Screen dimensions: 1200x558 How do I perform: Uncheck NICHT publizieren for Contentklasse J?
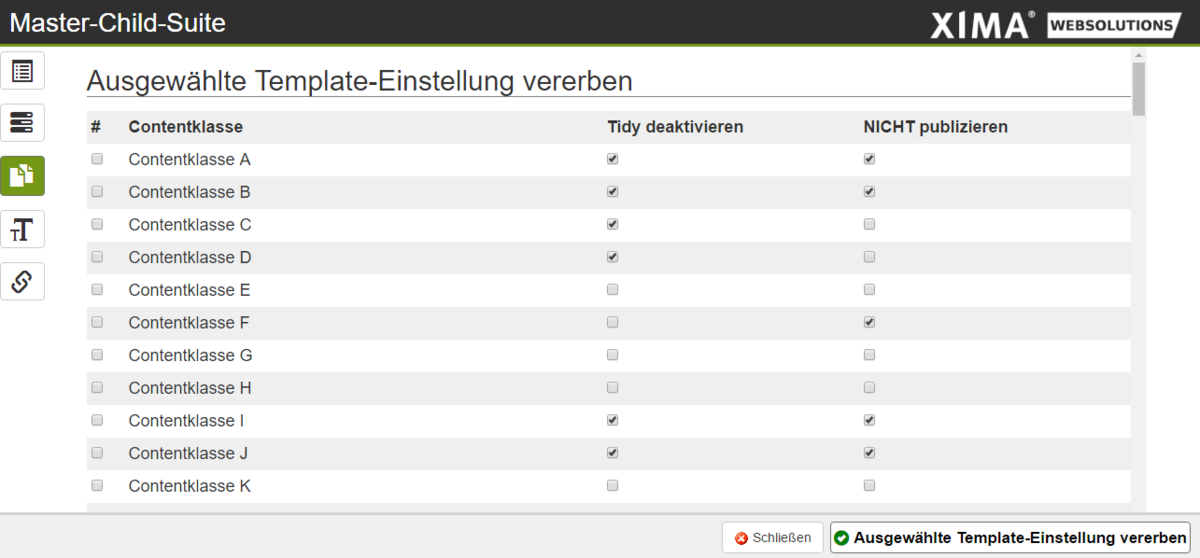click(x=869, y=452)
